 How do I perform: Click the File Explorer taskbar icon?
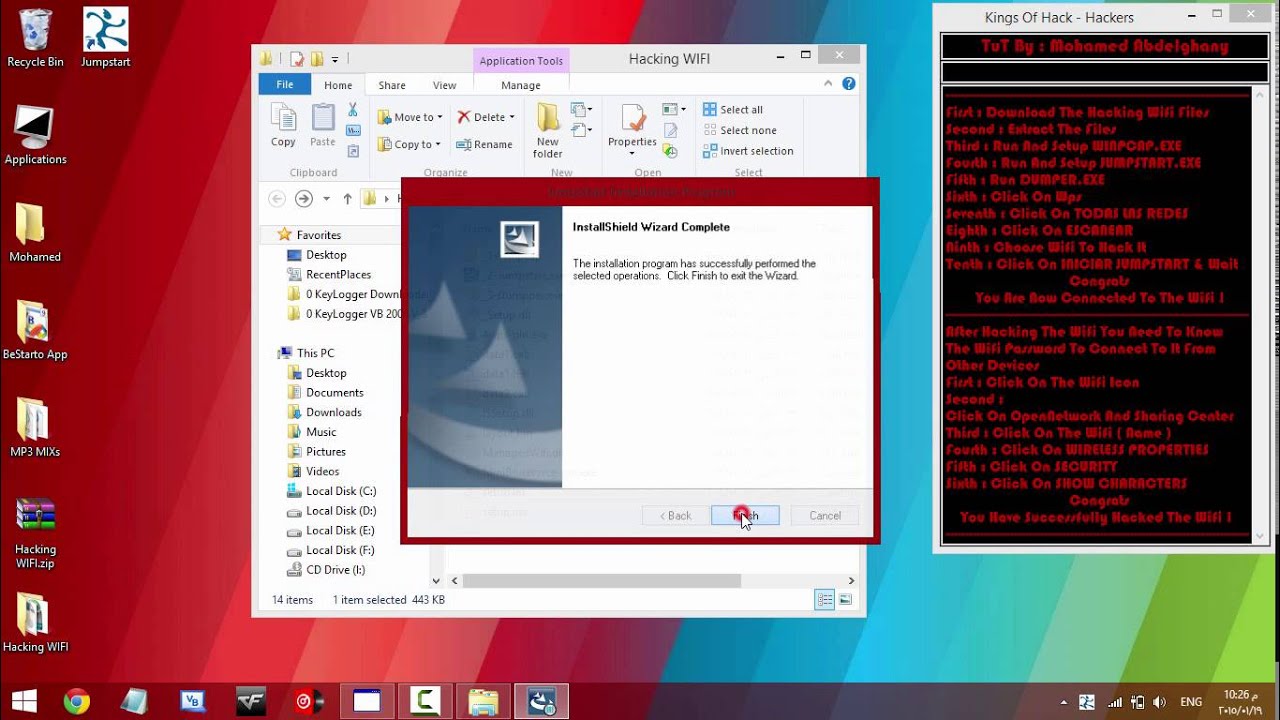483,701
